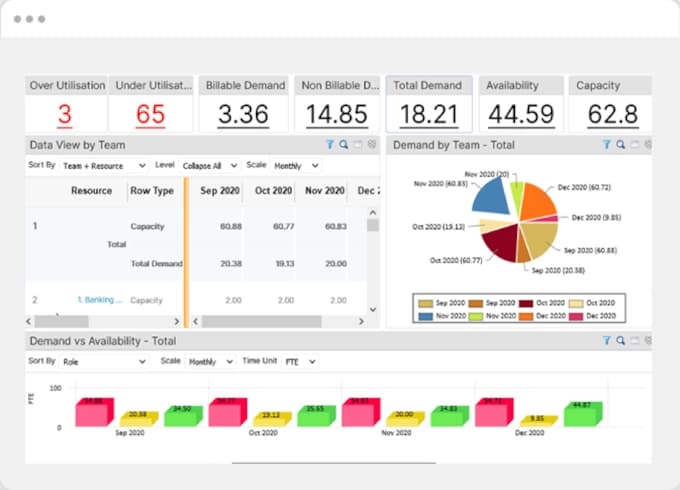Open Sort By dropdown showing Role

104,362
